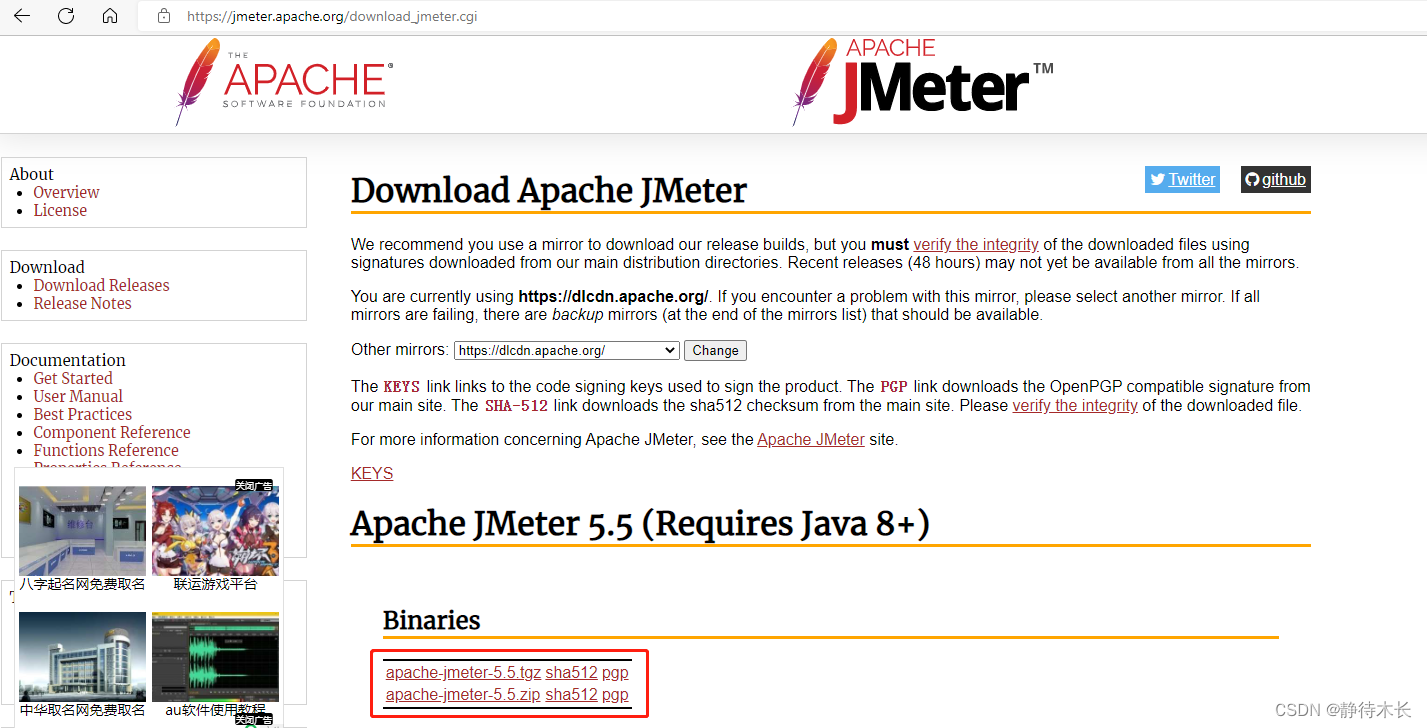Open the au软件使用教程 ad thumbnail

pyautogui.click(x=215, y=657)
